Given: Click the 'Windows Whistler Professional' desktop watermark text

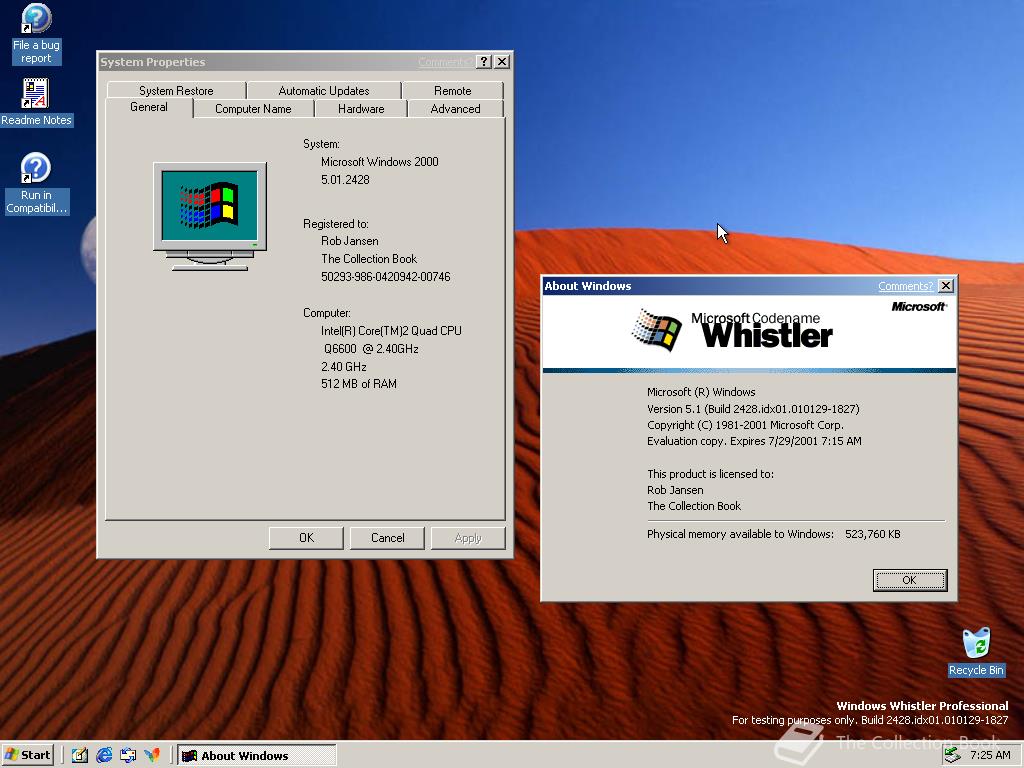Looking at the screenshot, I should click(922, 706).
